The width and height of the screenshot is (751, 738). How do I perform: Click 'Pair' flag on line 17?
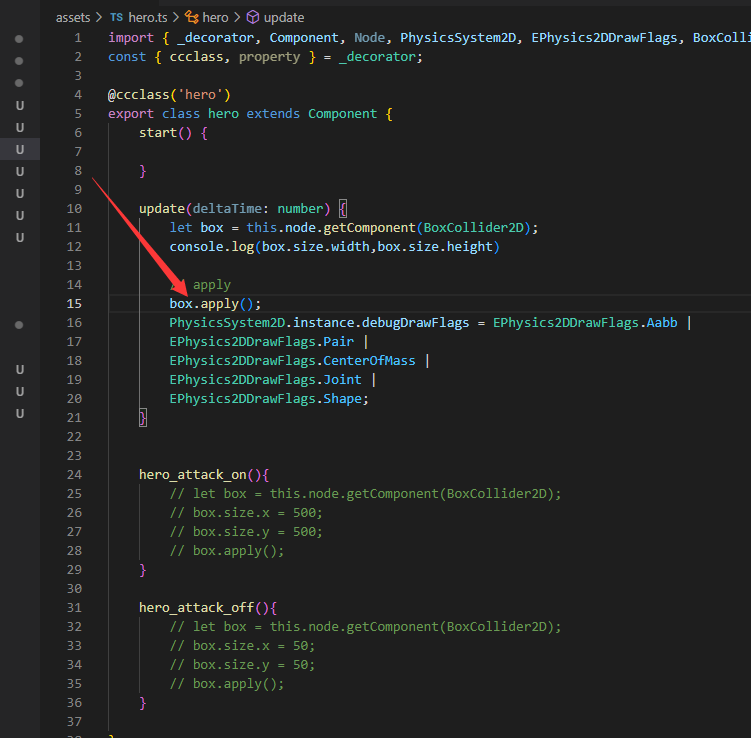[338, 342]
